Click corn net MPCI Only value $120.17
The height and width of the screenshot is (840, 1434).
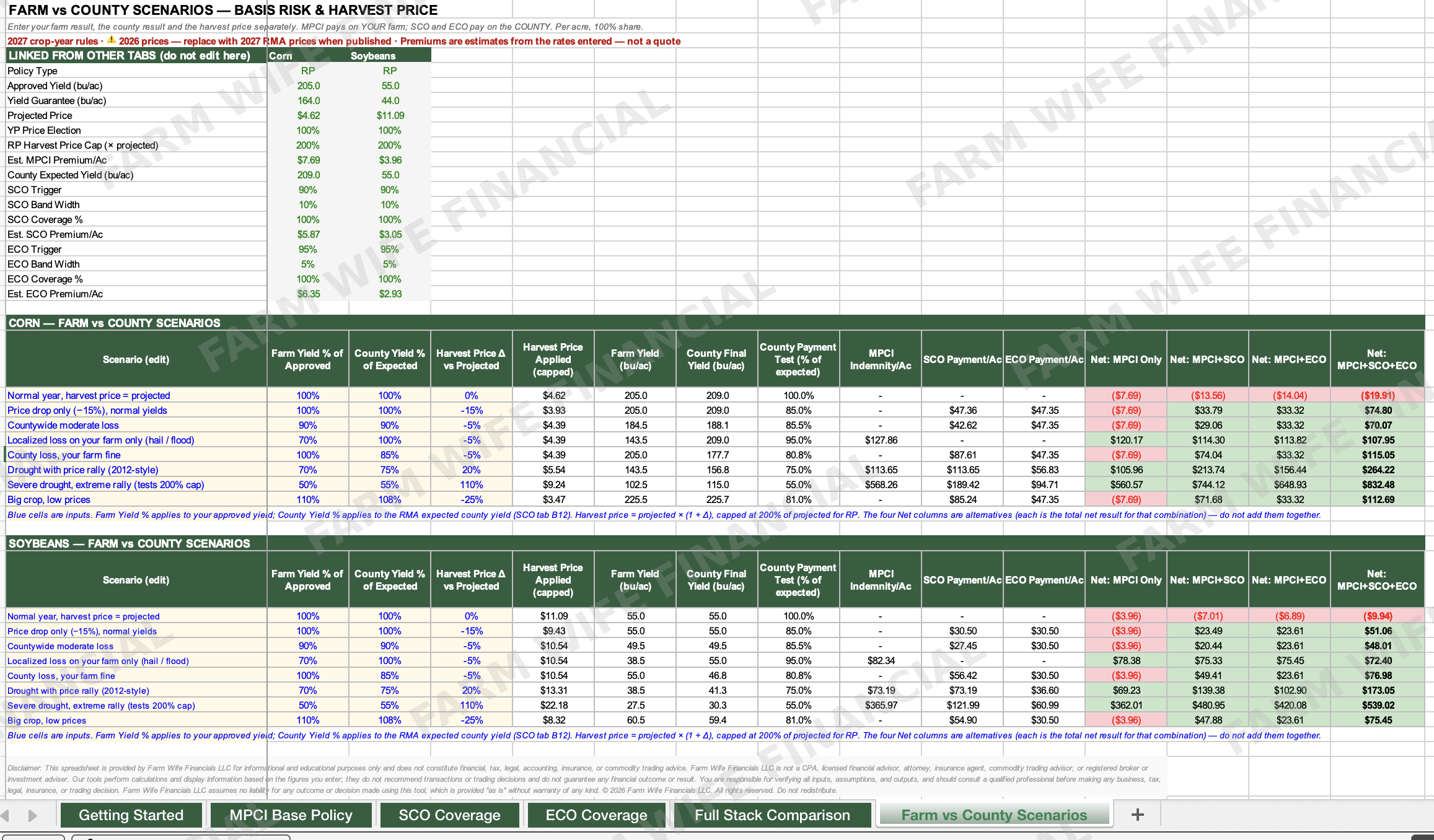pos(1126,440)
